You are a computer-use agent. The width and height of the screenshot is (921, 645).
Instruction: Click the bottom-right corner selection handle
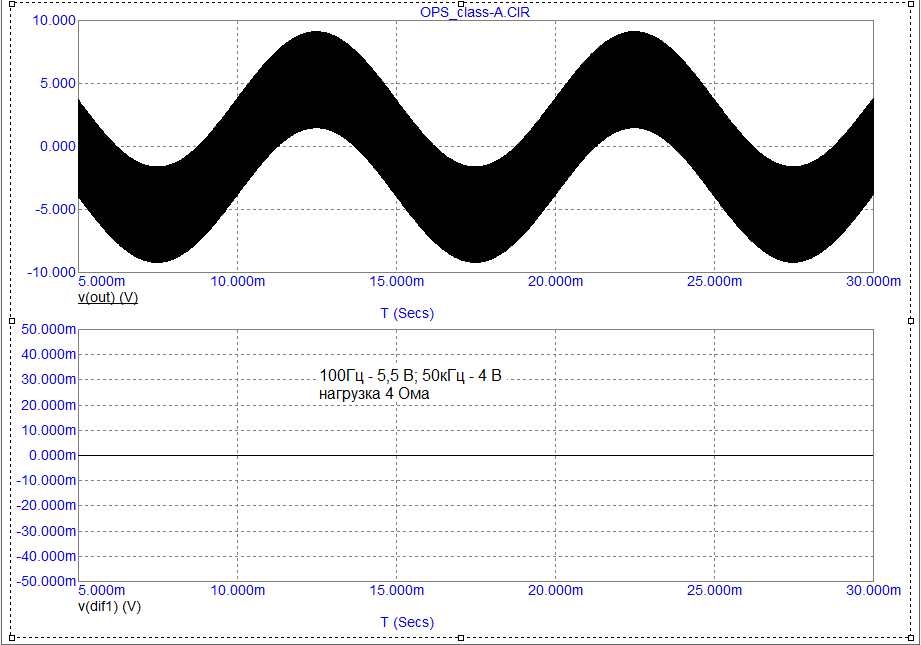(911, 637)
